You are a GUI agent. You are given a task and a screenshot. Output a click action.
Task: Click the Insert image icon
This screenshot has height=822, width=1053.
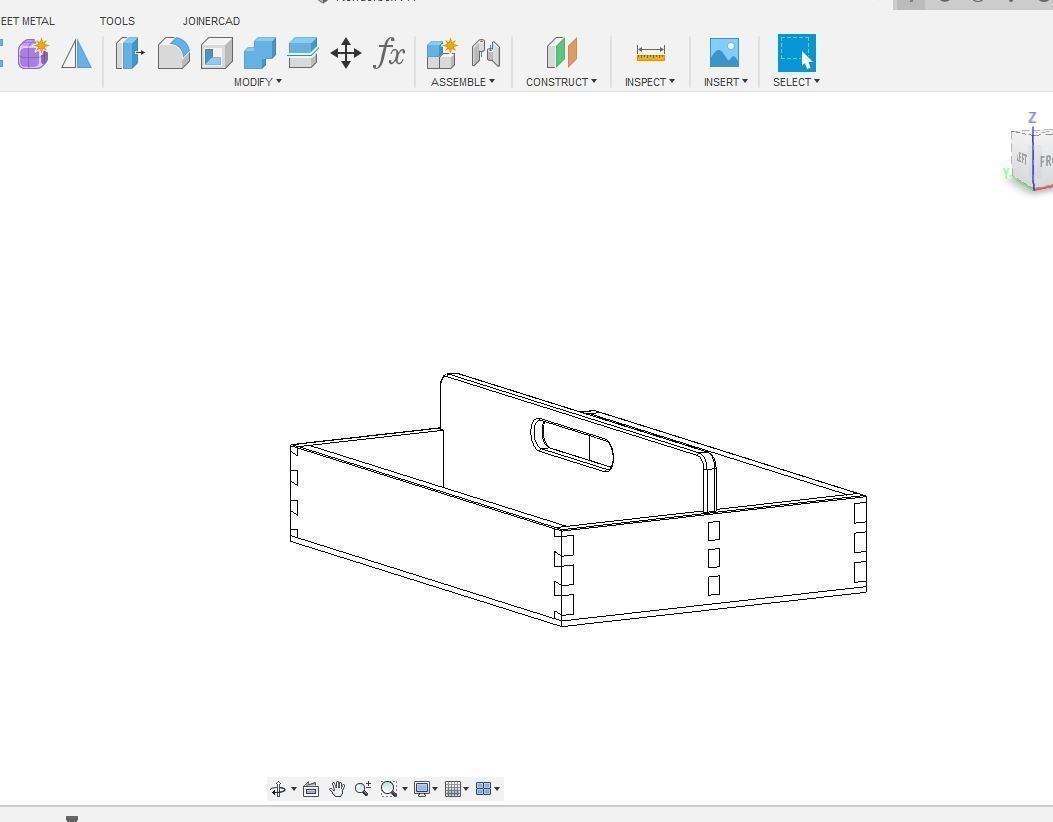point(725,52)
